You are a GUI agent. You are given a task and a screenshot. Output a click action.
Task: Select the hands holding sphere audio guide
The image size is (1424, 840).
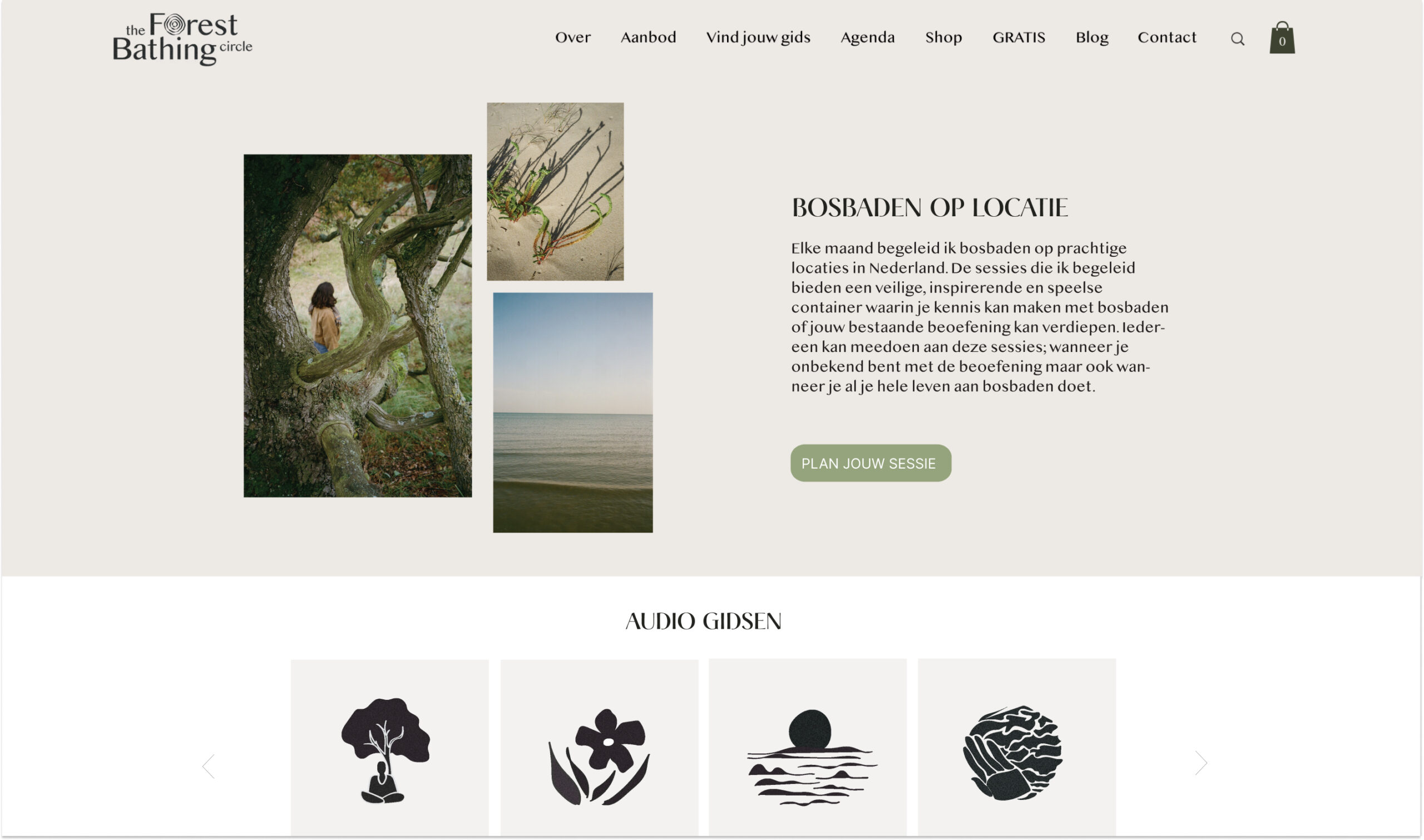(1017, 748)
